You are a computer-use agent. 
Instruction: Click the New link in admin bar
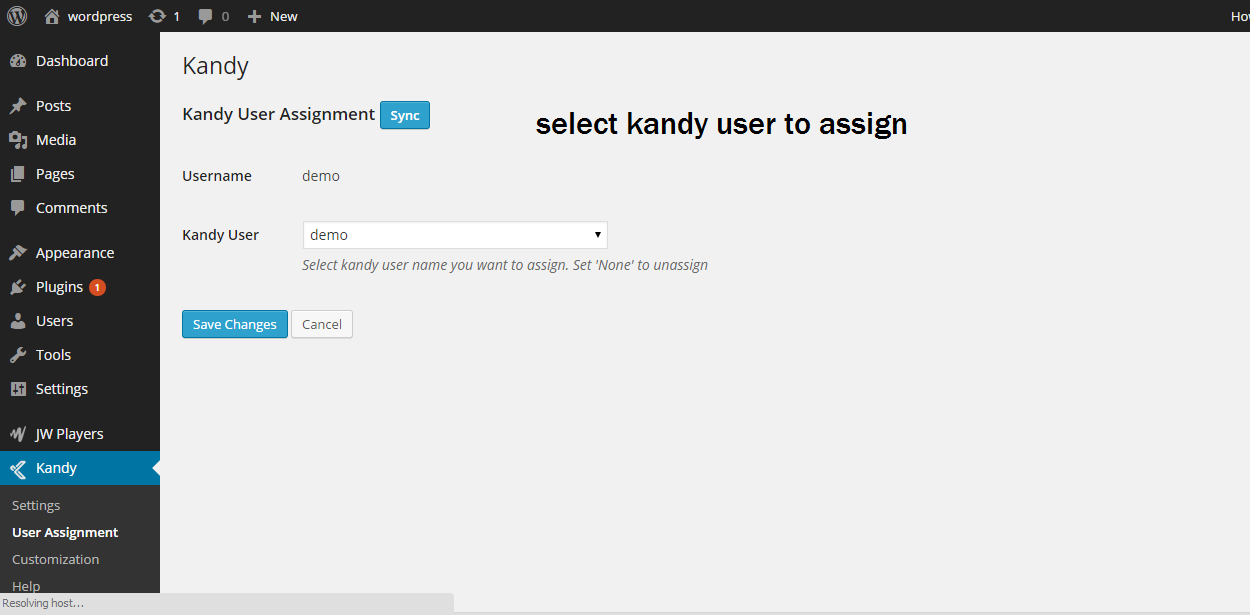click(x=284, y=16)
